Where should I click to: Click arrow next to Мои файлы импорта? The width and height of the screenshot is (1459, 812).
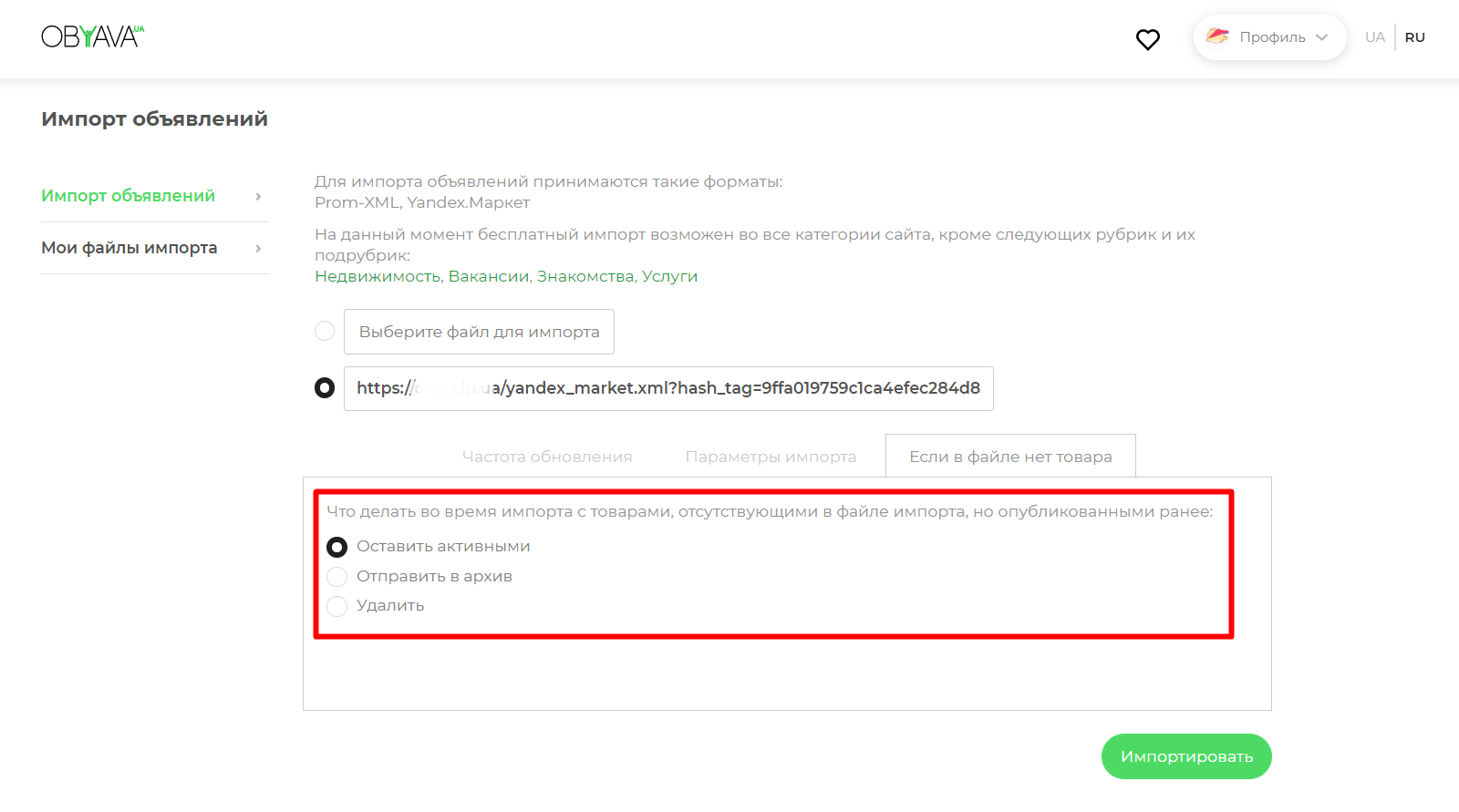(258, 249)
